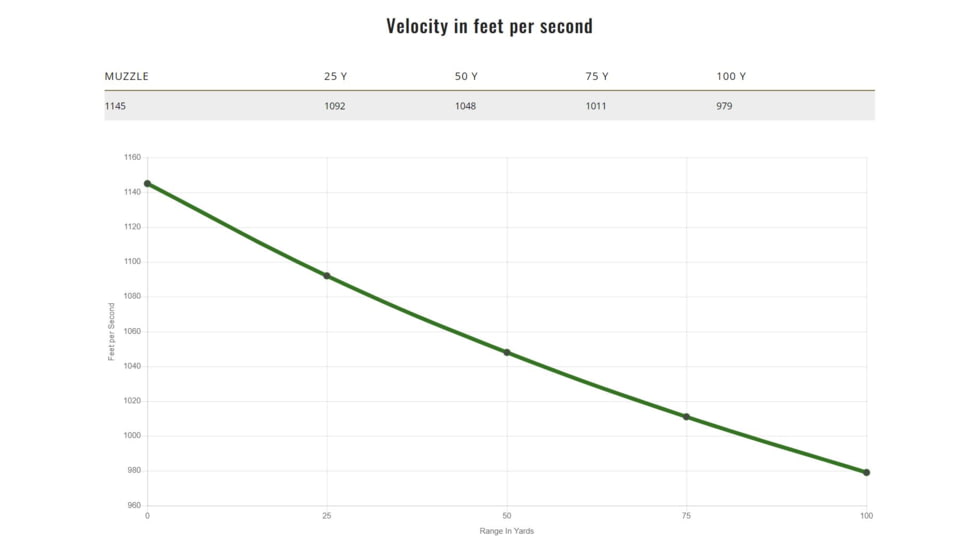Click the 25 Y column header
Viewport: 978px width, 550px height.
coord(335,77)
